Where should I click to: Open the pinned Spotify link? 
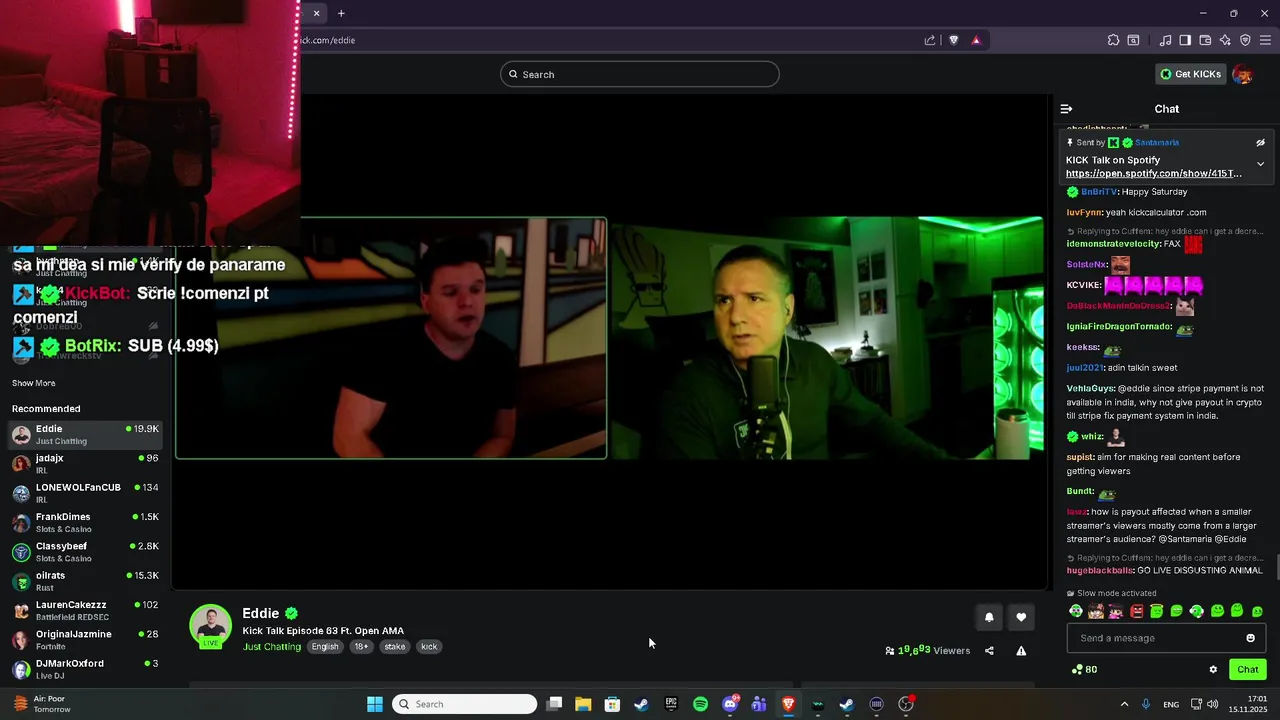point(1154,174)
